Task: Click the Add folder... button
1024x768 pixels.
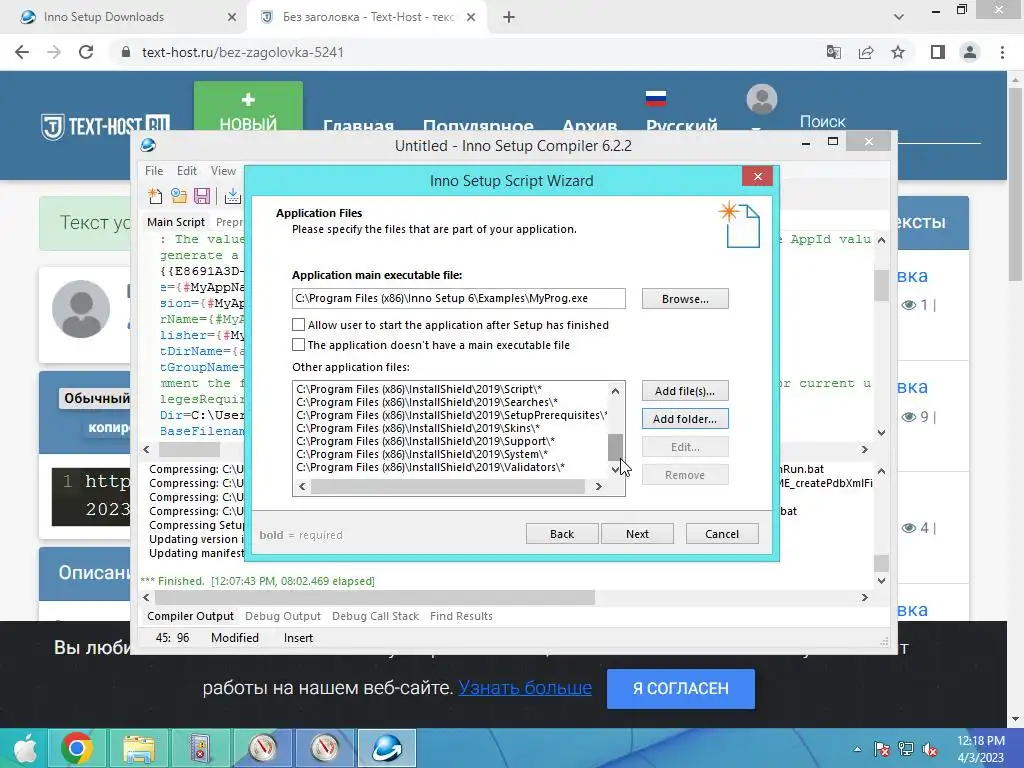Action: click(x=685, y=419)
